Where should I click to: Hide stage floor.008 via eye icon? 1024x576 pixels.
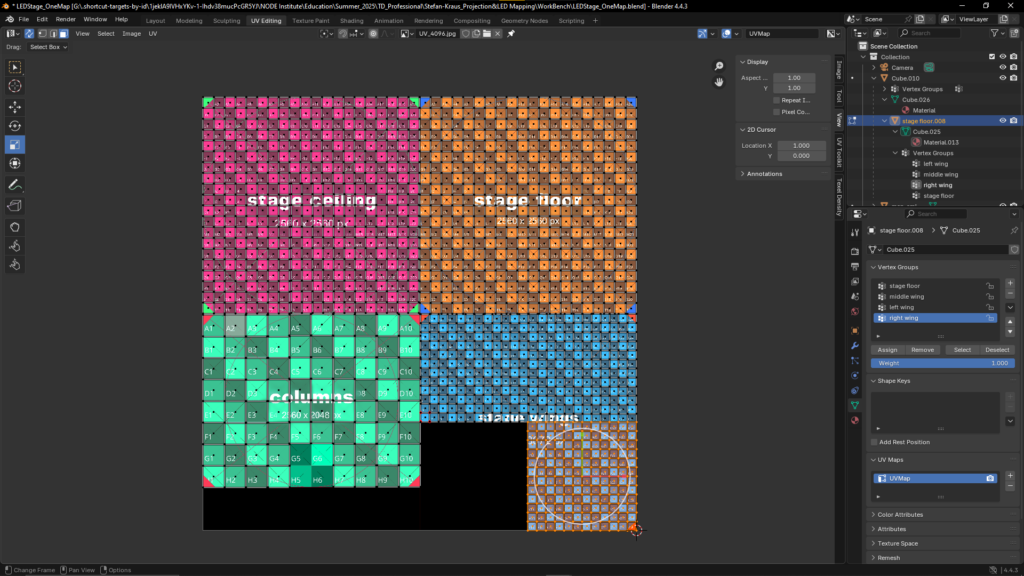tap(1002, 121)
